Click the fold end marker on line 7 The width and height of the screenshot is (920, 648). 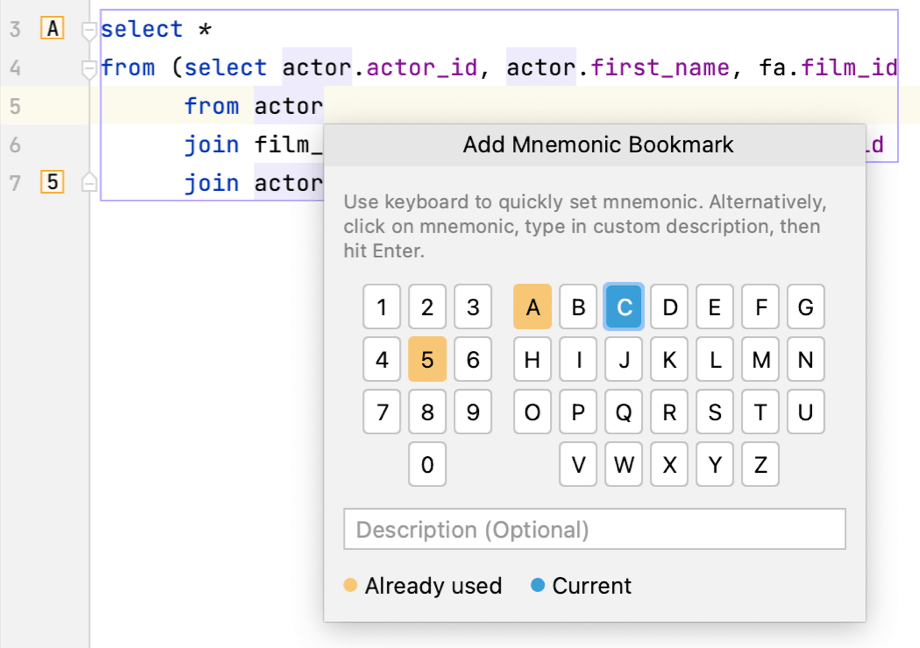coord(89,183)
